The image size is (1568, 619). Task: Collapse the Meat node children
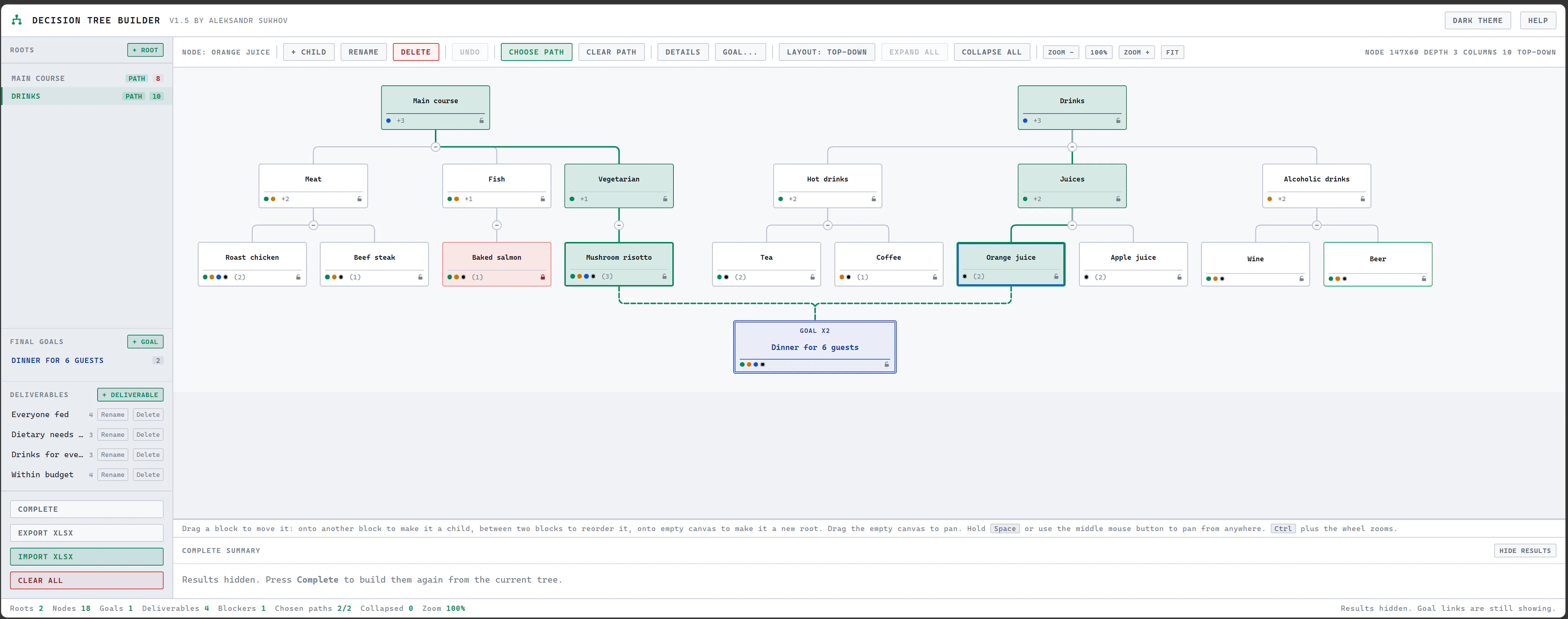click(x=313, y=225)
